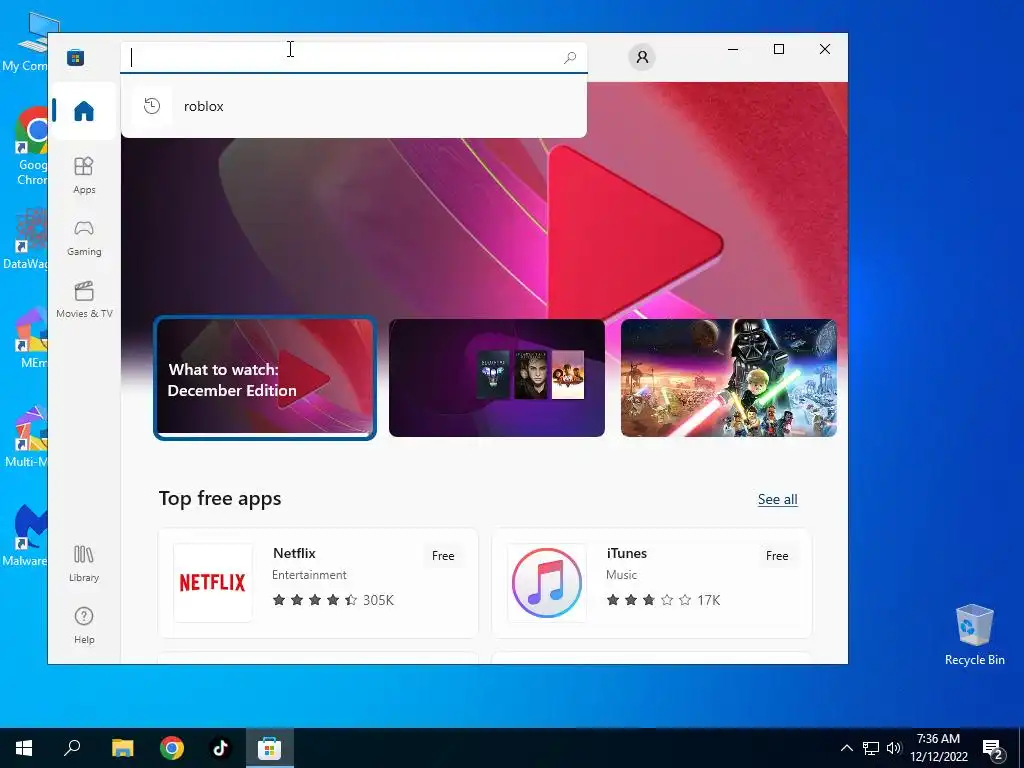
Task: Maximize the Microsoft Store window
Action: [778, 49]
